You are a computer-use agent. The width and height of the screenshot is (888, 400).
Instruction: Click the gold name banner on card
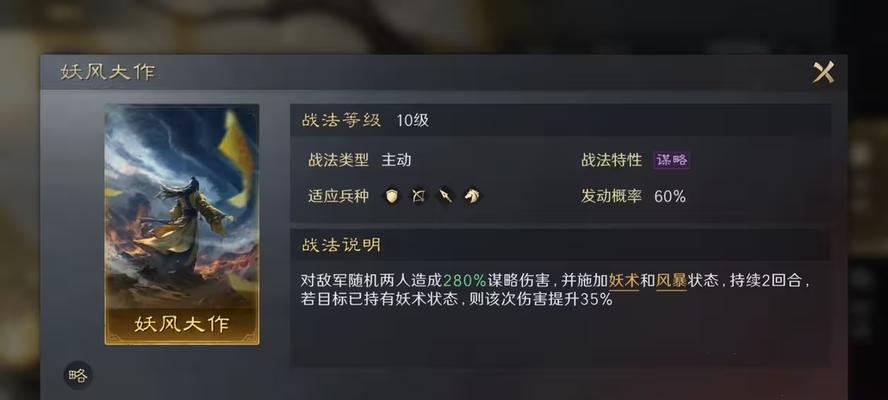coord(182,325)
